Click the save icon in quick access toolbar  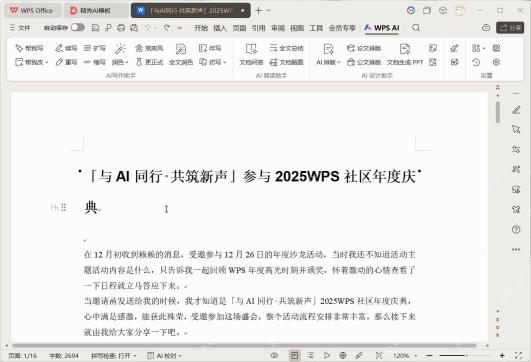95,28
